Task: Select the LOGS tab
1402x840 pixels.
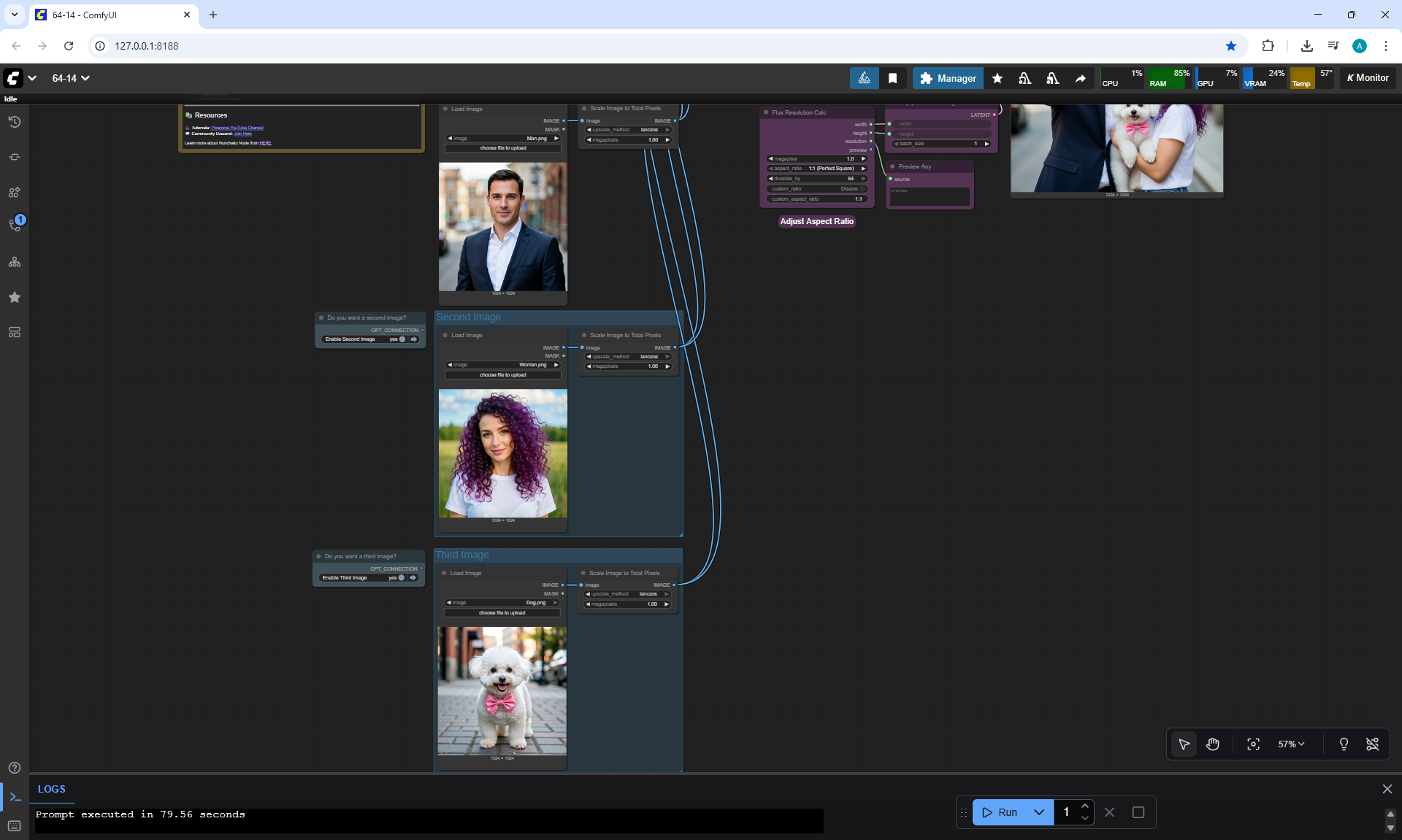Action: pyautogui.click(x=52, y=789)
